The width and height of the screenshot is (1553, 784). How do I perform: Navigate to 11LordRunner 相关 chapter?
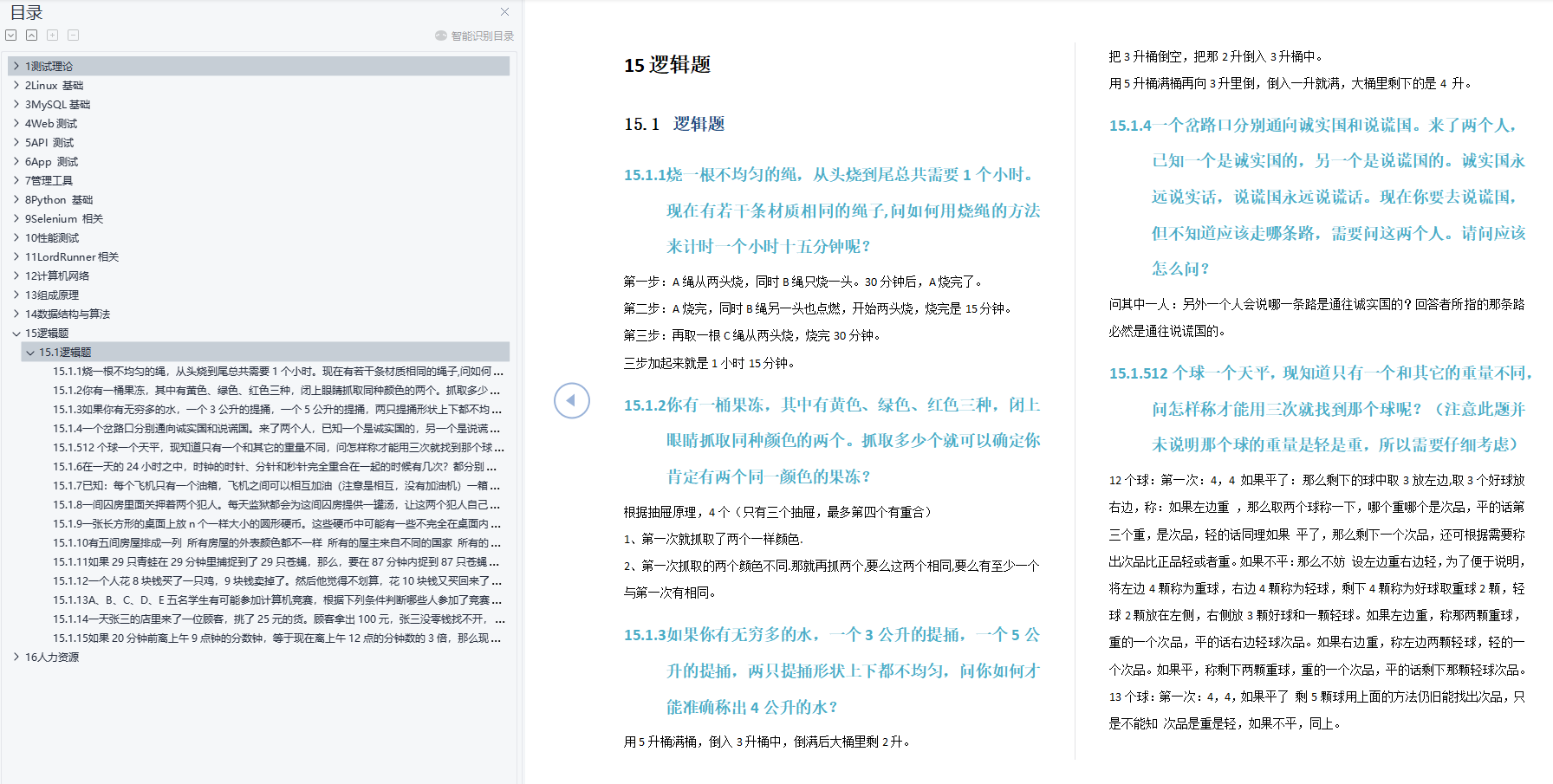tap(71, 256)
